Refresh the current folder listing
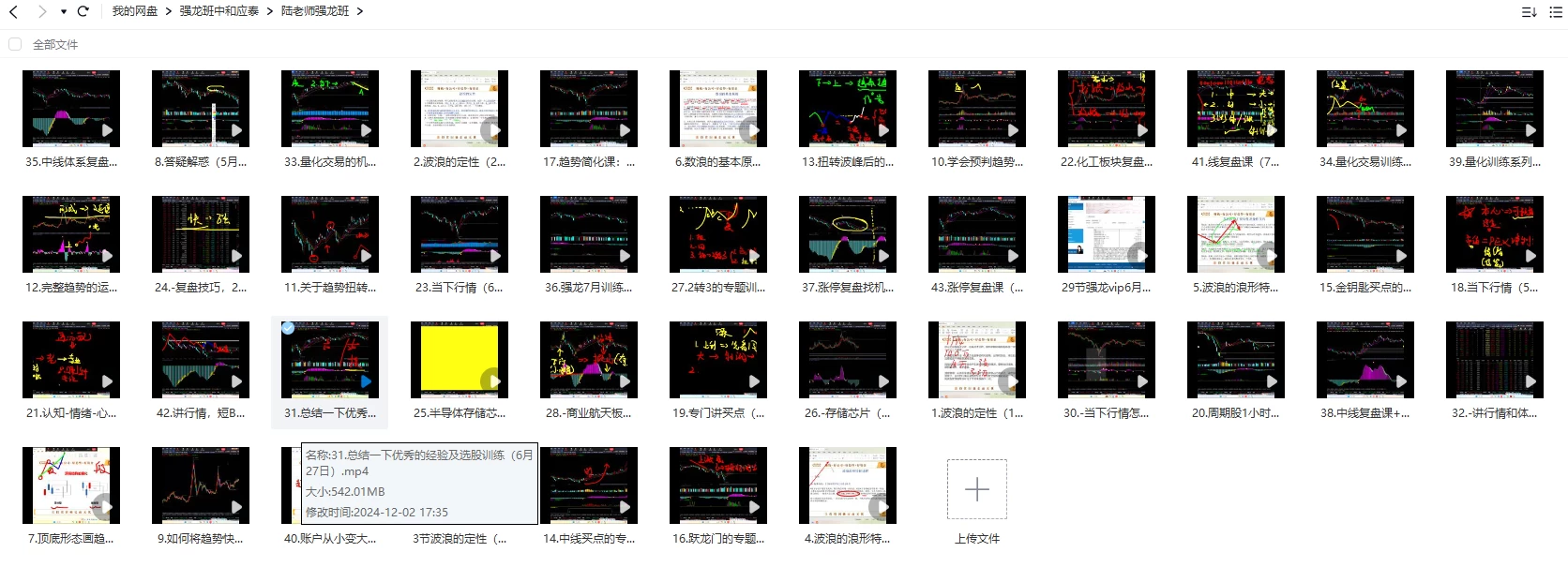 click(x=83, y=11)
